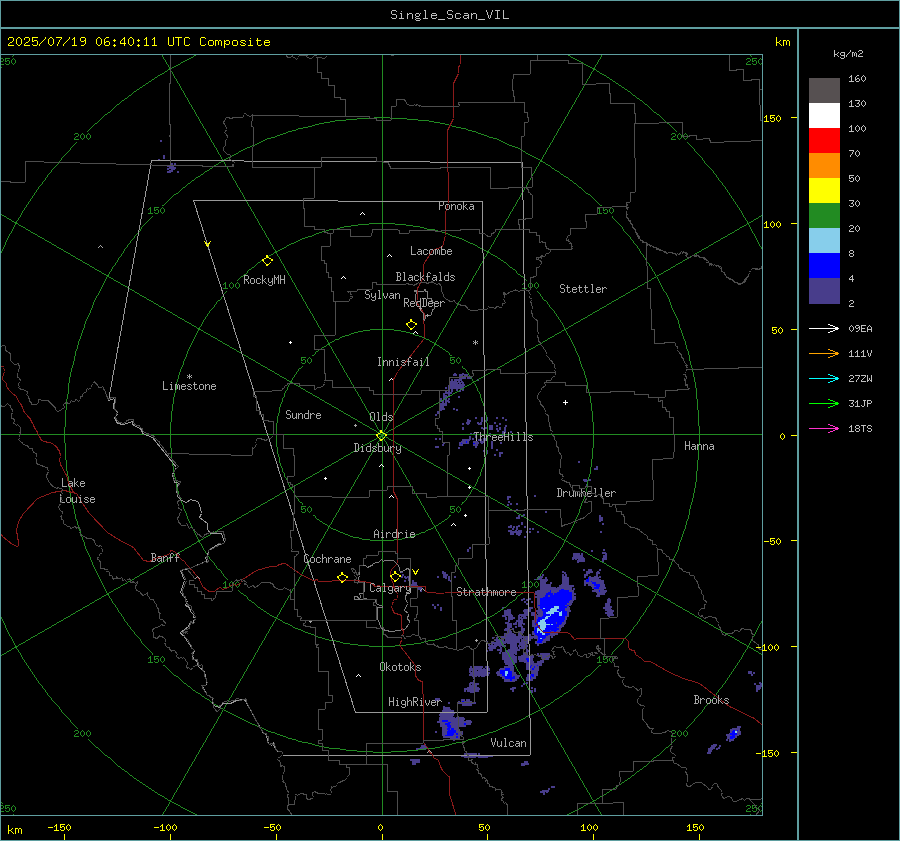Click the Limestone label
This screenshot has height=841, width=900.
coord(189,386)
